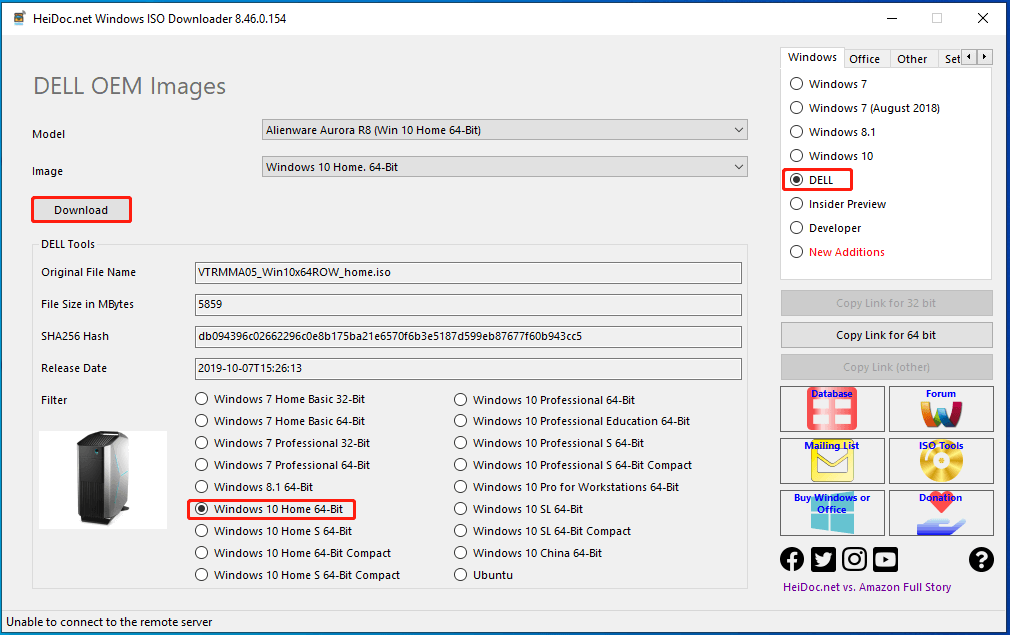Open HeiDoc.net vs. Amazon Full Story link
Screen dimensions: 1010x635
pyautogui.click(x=867, y=587)
